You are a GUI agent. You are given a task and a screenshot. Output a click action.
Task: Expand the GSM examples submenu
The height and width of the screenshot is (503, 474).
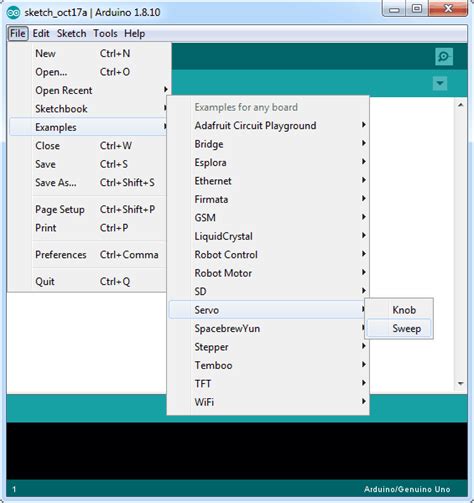pyautogui.click(x=268, y=218)
